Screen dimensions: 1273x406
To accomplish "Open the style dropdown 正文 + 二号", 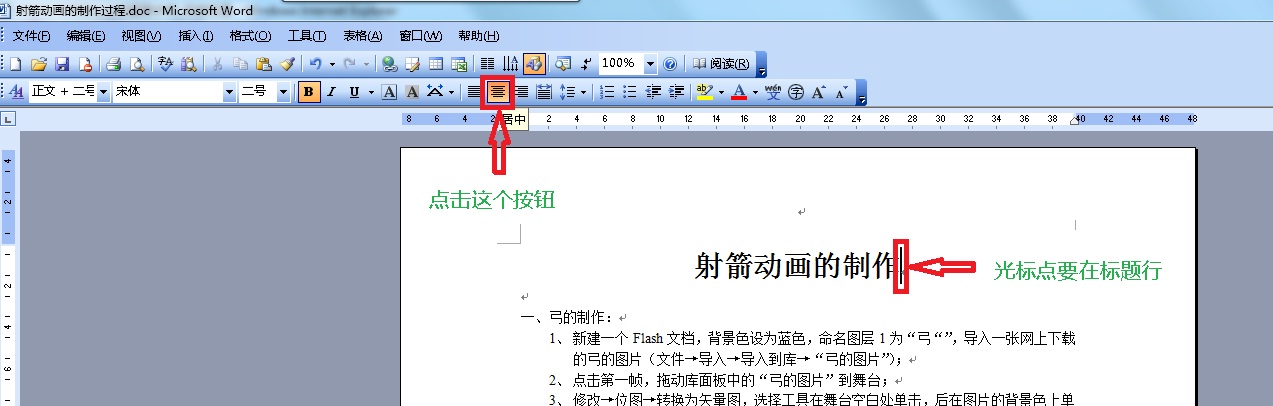I will point(102,92).
